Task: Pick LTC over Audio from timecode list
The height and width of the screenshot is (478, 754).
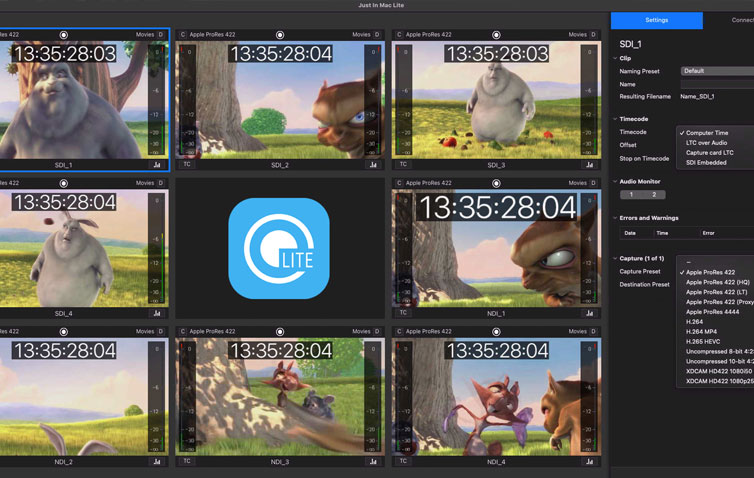Action: click(x=706, y=142)
